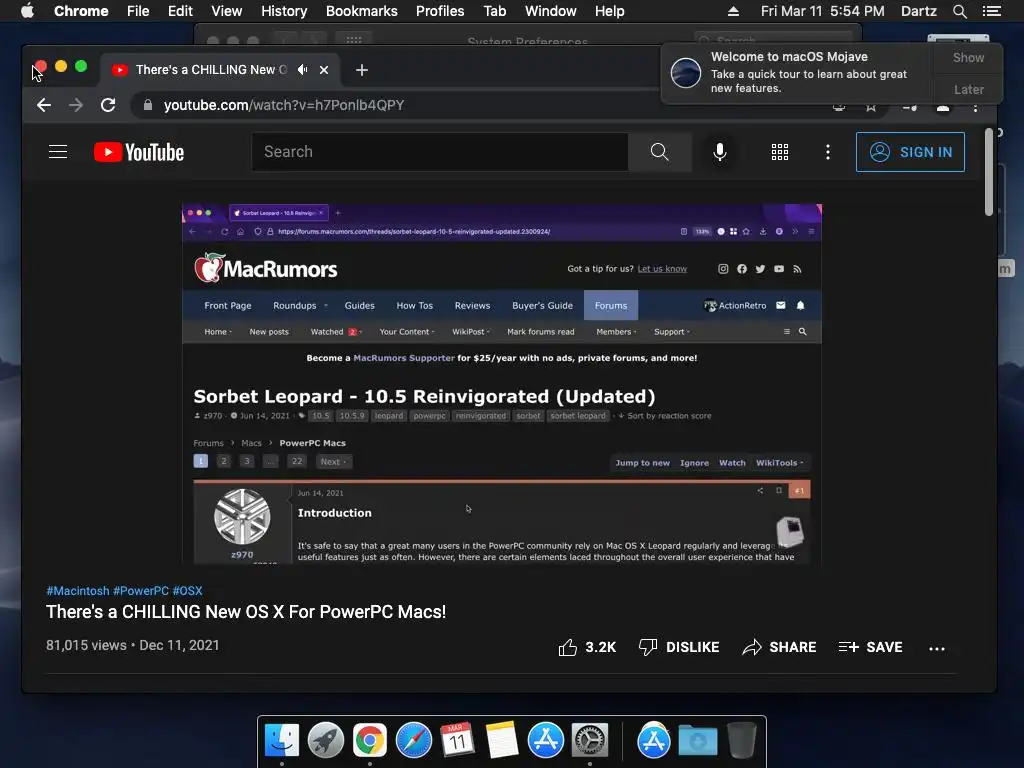Go back in Chrome

tap(44, 105)
